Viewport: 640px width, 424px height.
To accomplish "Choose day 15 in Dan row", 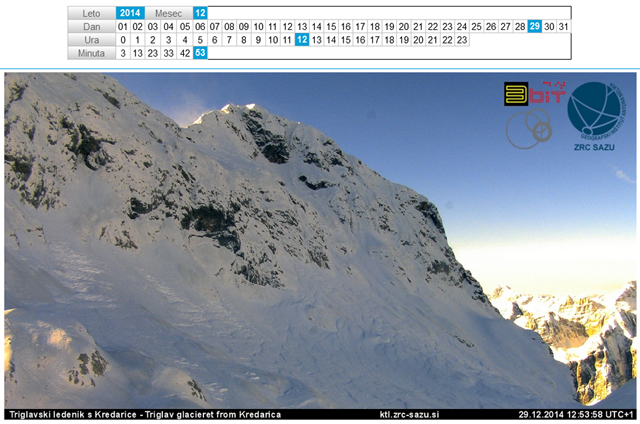I will coord(332,26).
